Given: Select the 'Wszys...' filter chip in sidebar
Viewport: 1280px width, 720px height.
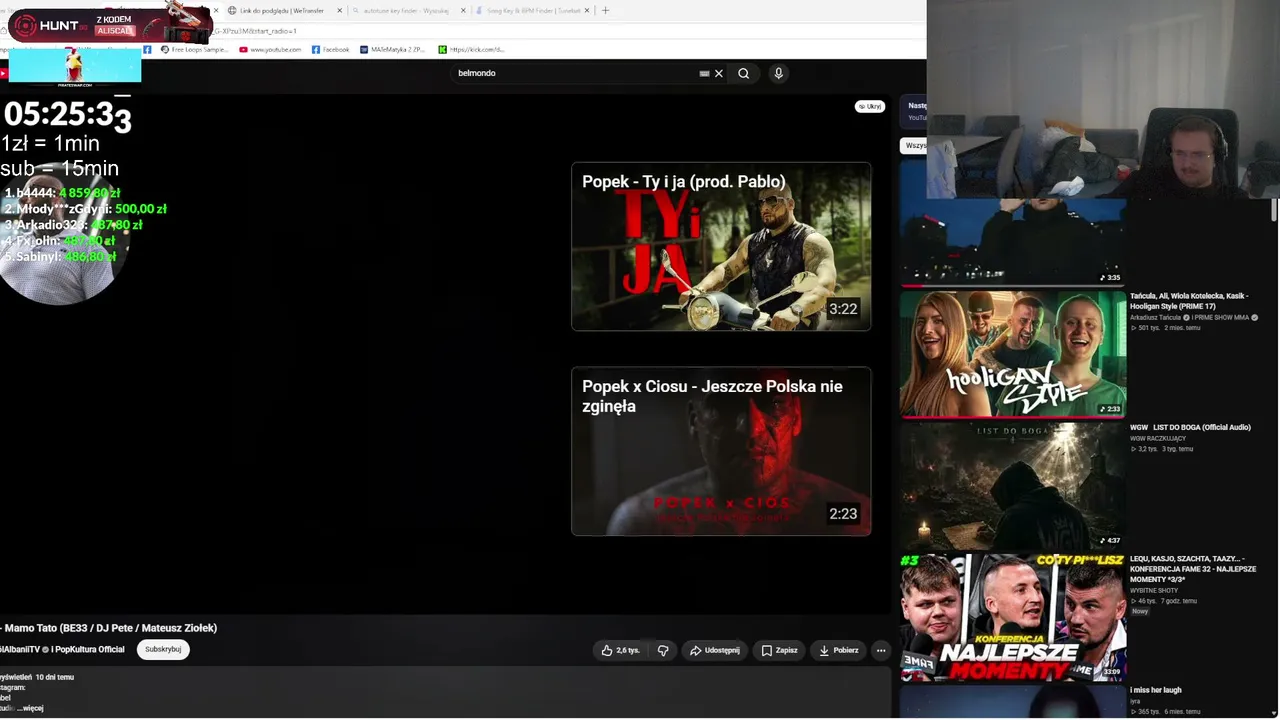Looking at the screenshot, I should [x=914, y=146].
